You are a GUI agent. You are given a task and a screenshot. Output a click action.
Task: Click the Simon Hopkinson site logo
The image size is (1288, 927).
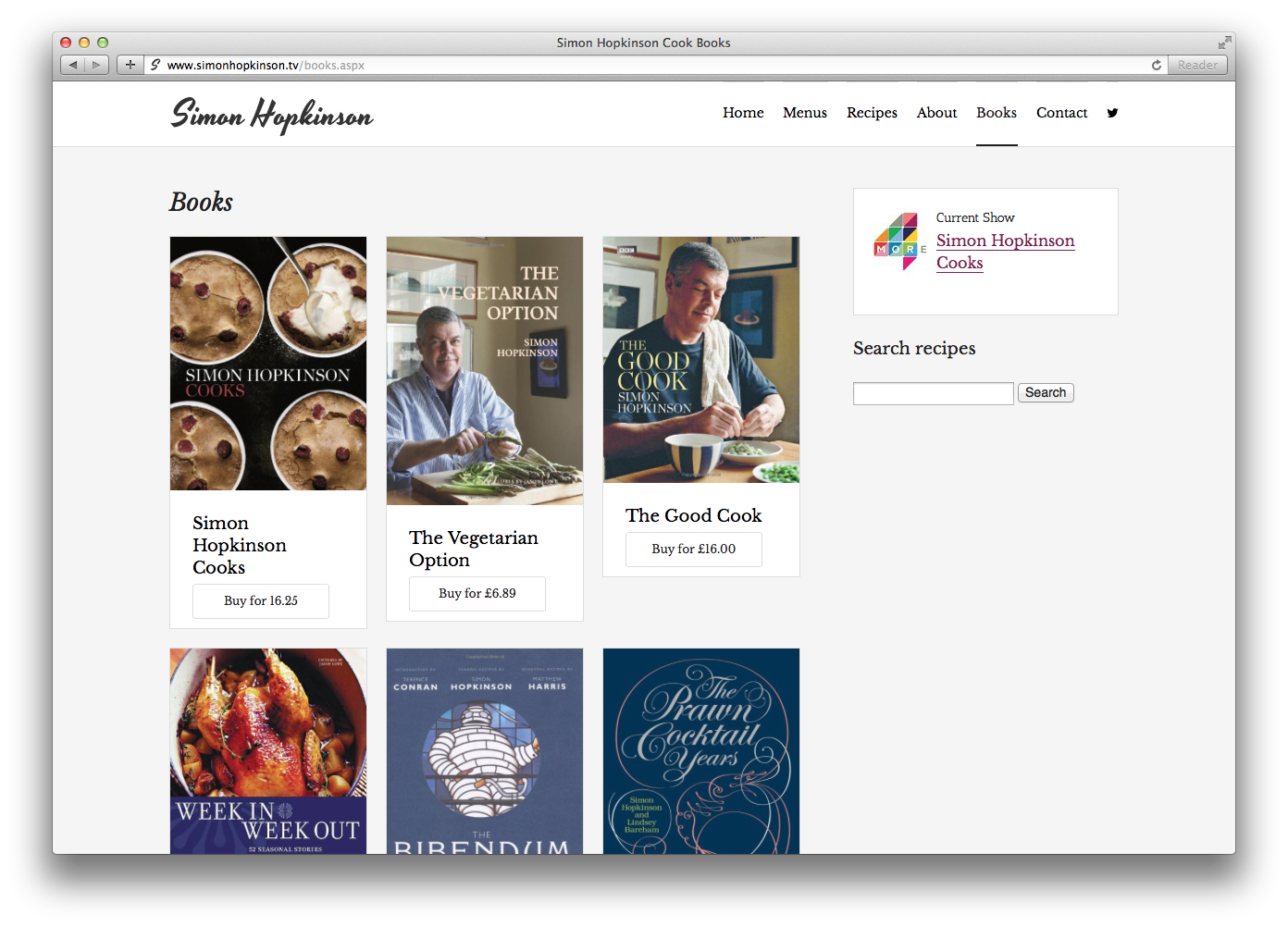(x=272, y=115)
